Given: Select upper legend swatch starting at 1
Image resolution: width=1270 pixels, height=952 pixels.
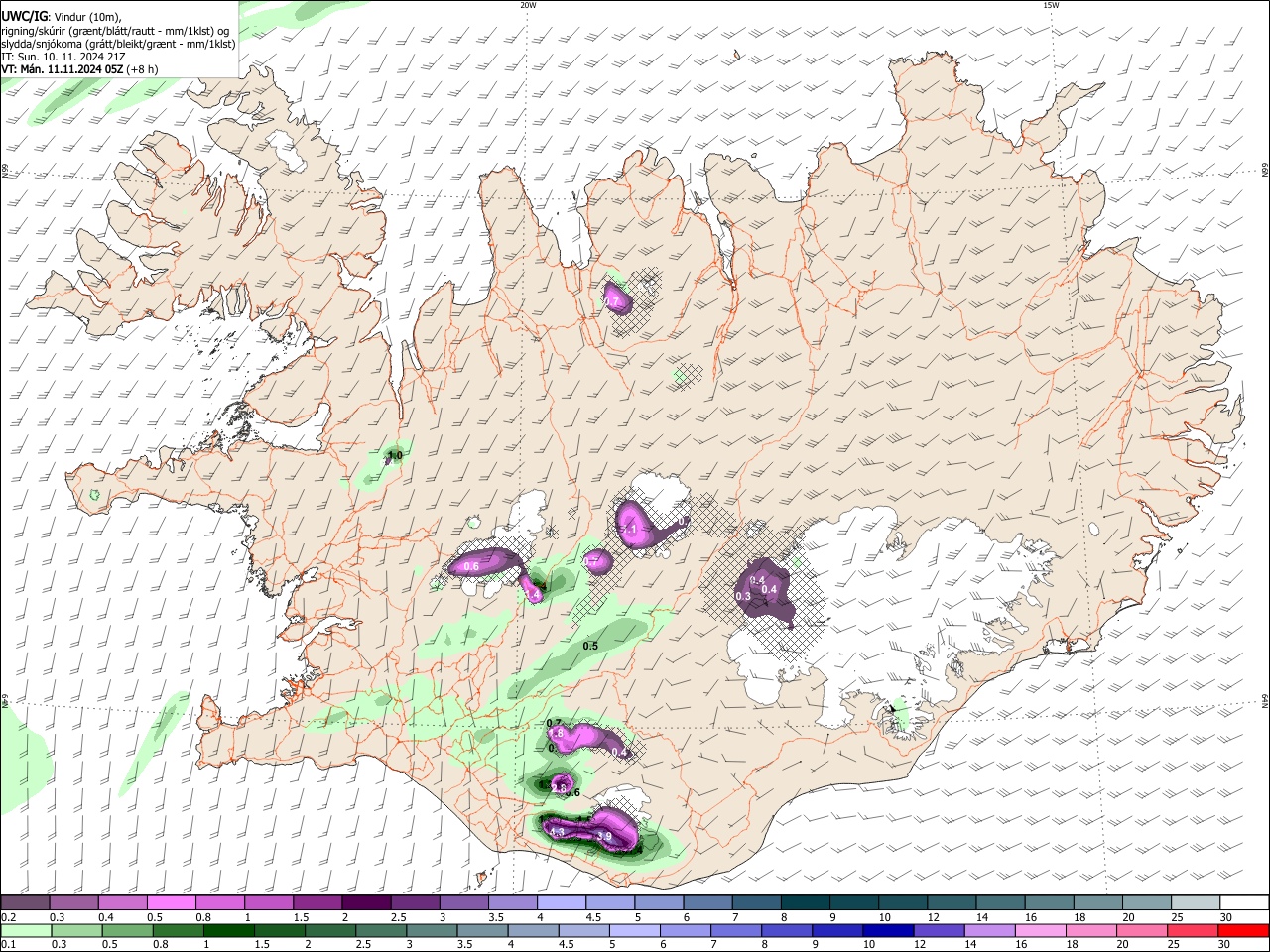Looking at the screenshot, I should (x=268, y=902).
